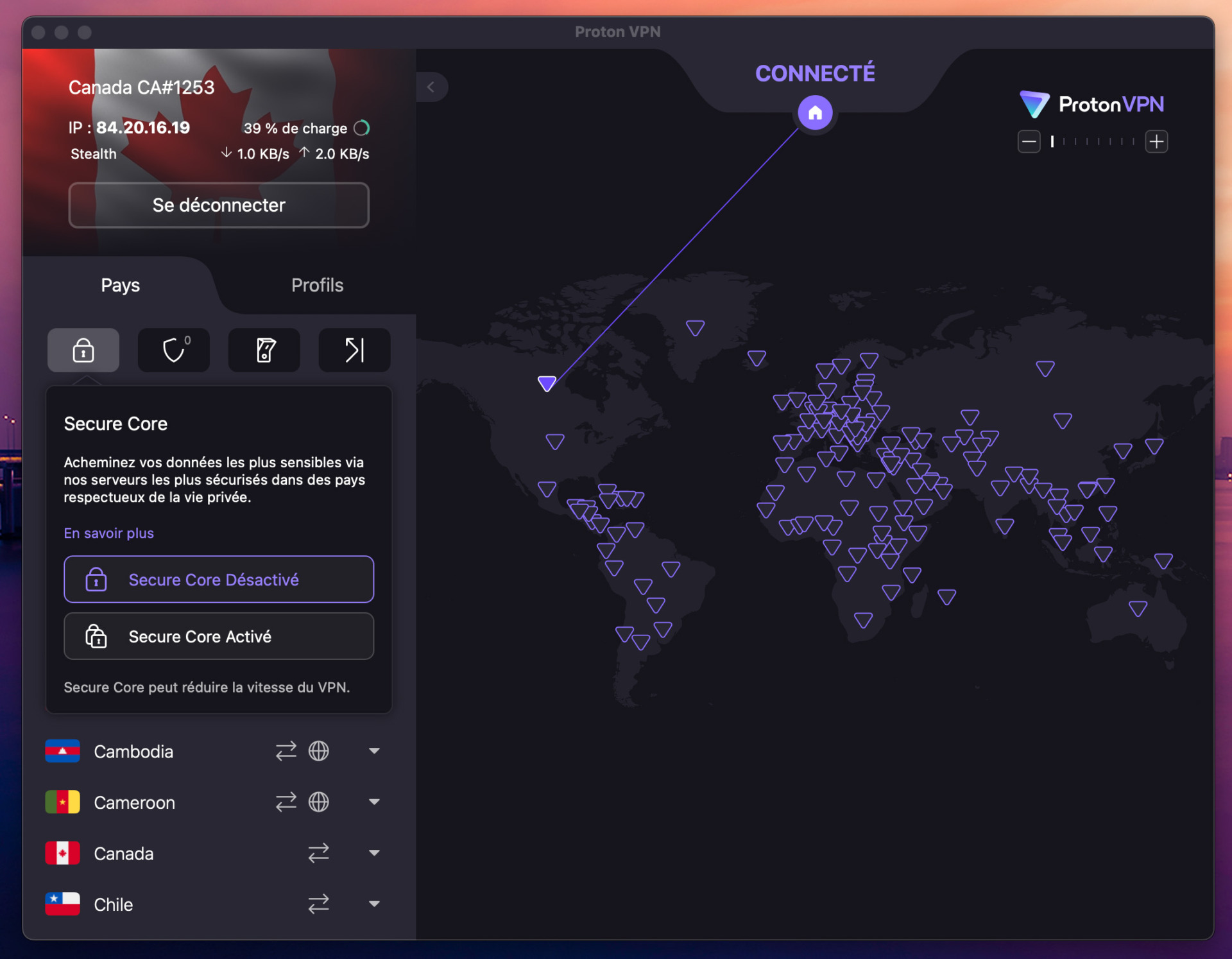Viewport: 1232px width, 959px height.
Task: Switch to the Profils tab
Action: (x=318, y=286)
